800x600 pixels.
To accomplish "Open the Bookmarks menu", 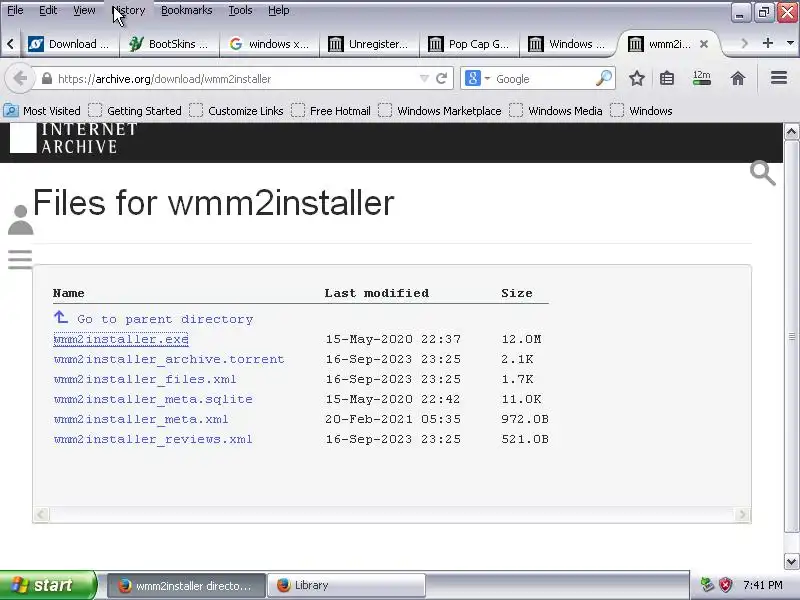I will pos(187,10).
